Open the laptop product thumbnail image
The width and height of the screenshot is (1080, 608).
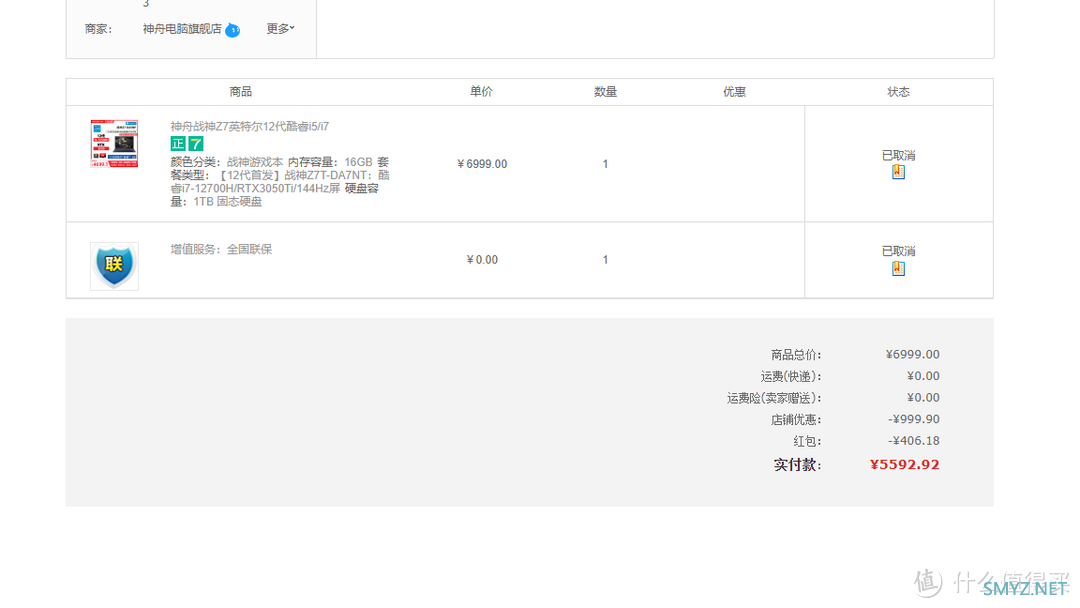[114, 143]
